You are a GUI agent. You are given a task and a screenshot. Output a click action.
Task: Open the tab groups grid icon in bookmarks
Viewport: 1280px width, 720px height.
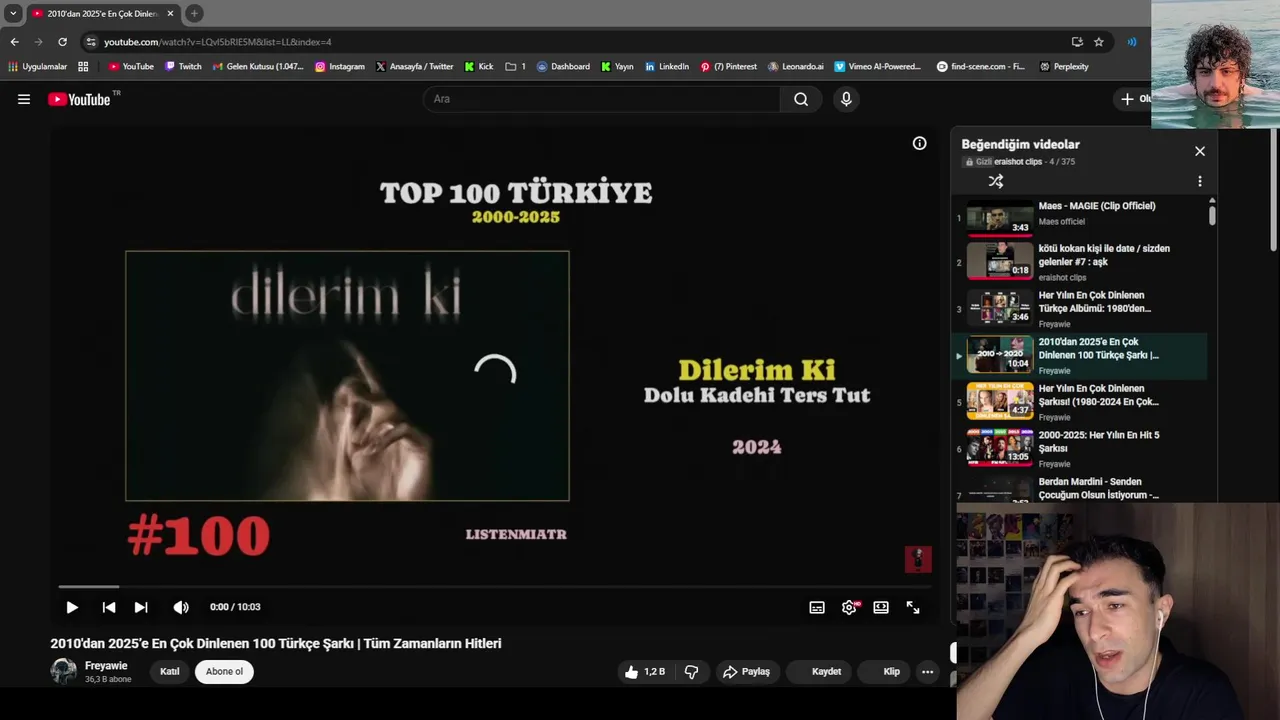(x=83, y=67)
